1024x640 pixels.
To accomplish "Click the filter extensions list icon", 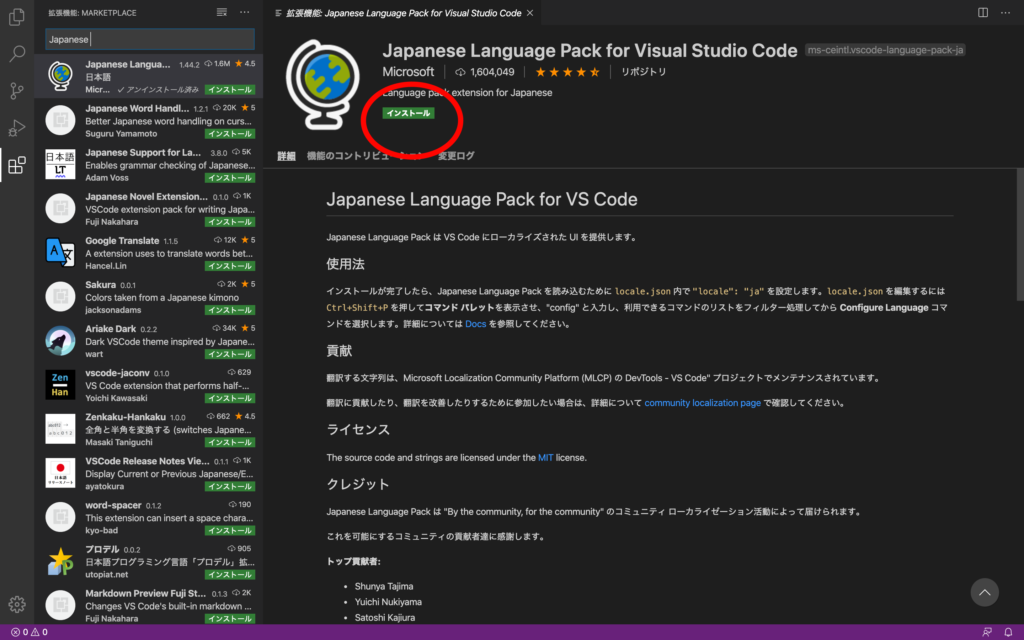I will [222, 12].
